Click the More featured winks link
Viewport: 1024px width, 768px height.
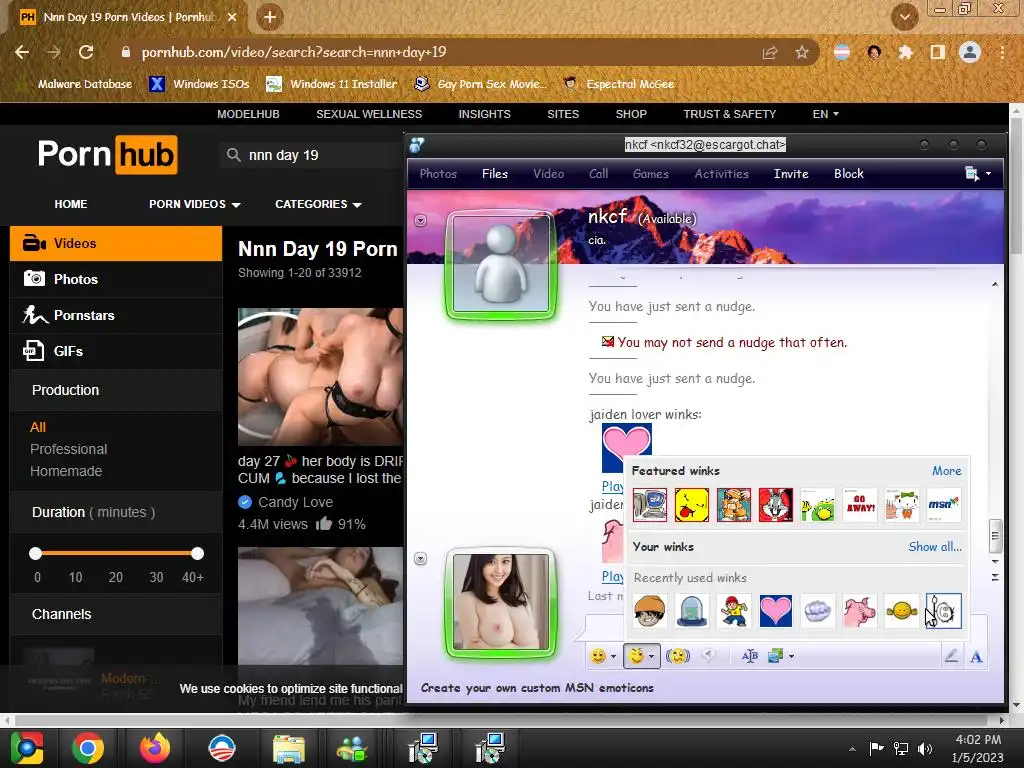pyautogui.click(x=946, y=471)
